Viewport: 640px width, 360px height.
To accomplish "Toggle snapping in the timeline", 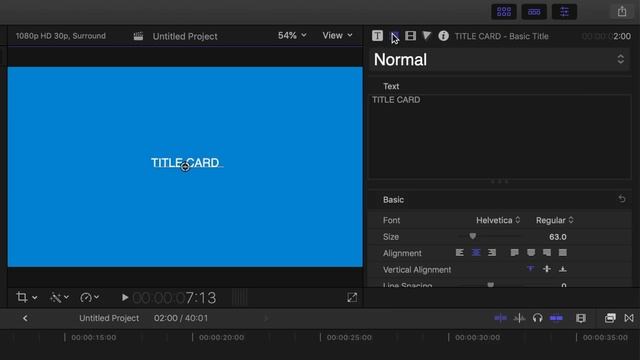I will point(556,318).
